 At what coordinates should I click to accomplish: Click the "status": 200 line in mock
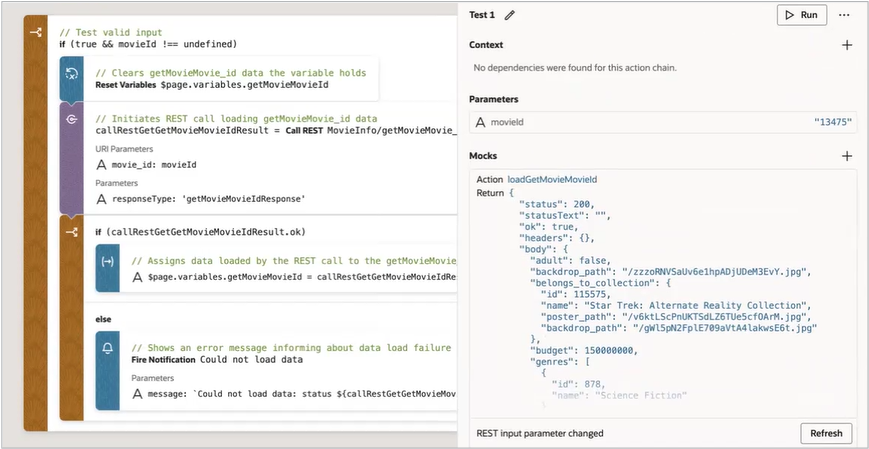556,204
